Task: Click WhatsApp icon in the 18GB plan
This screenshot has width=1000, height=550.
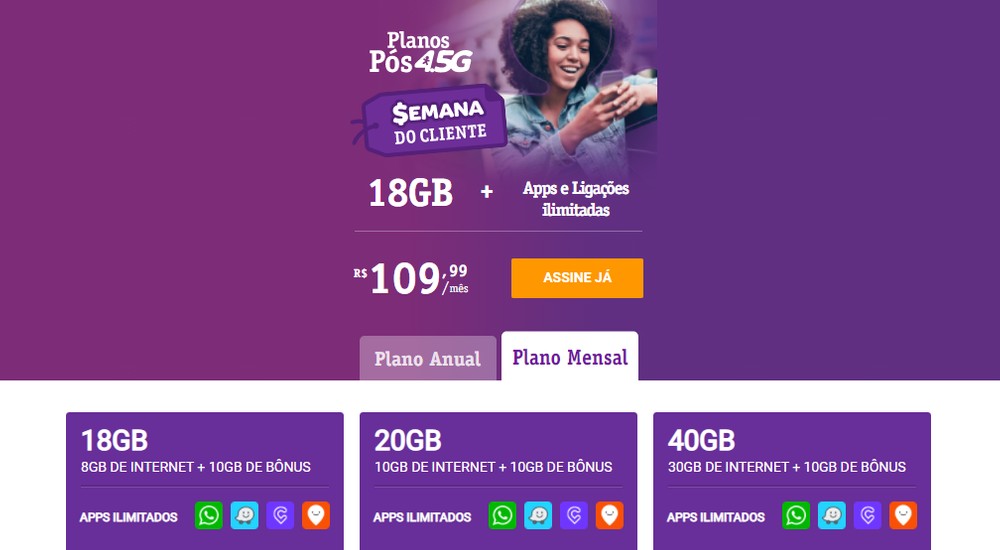Action: click(209, 516)
